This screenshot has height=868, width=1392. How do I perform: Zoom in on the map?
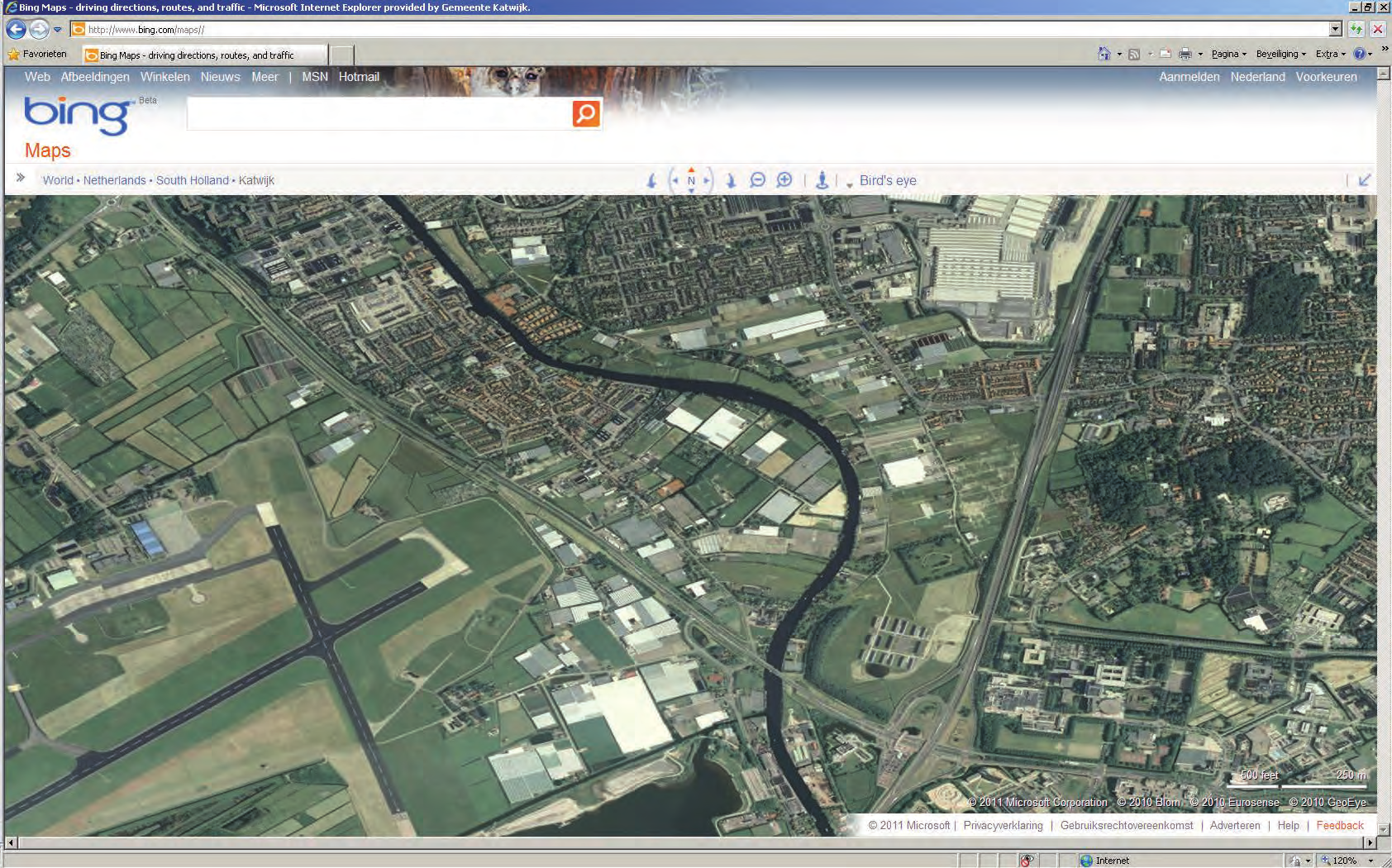pos(784,180)
